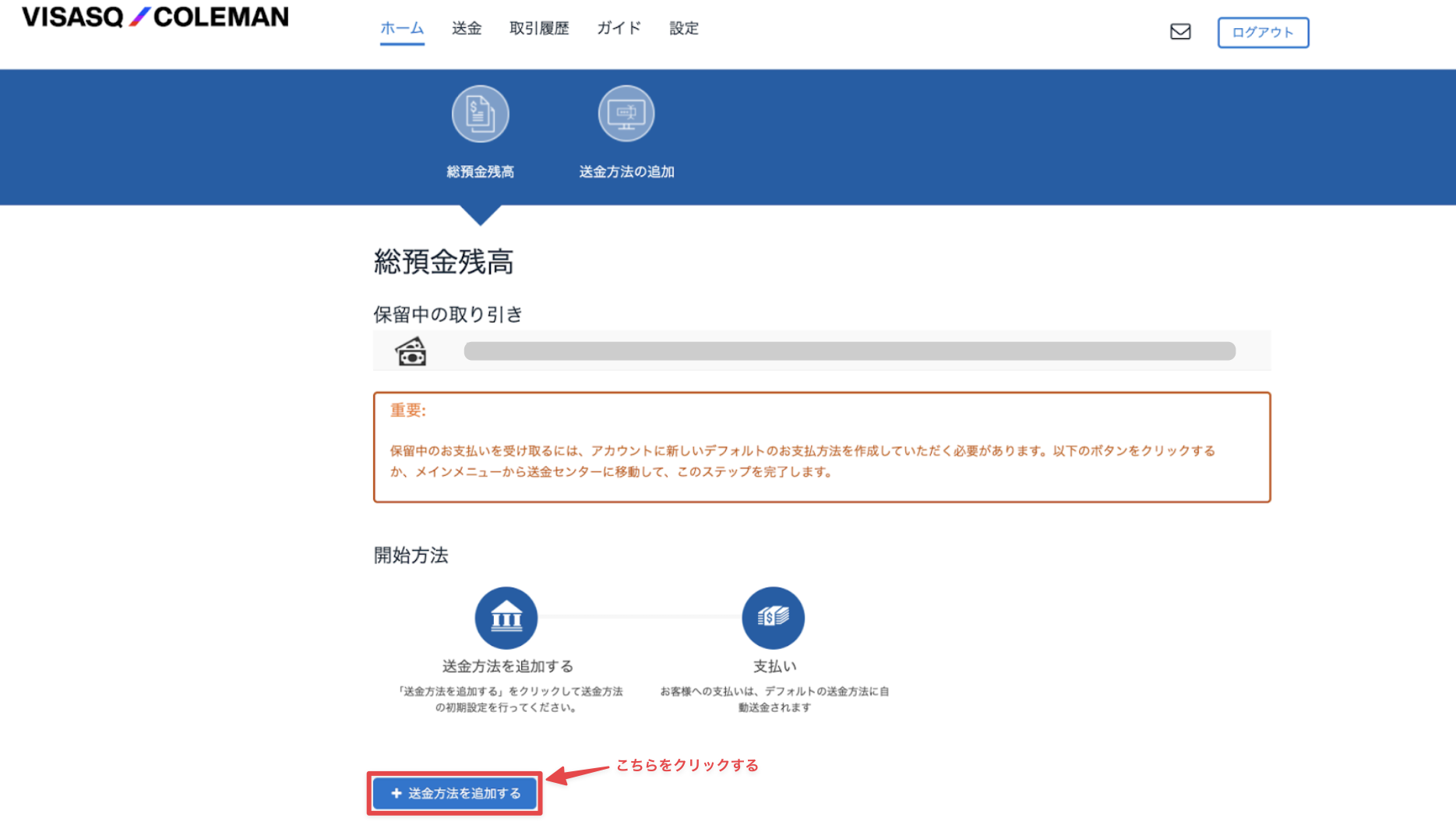
Task: Open the ガイド menu item
Action: click(x=619, y=28)
